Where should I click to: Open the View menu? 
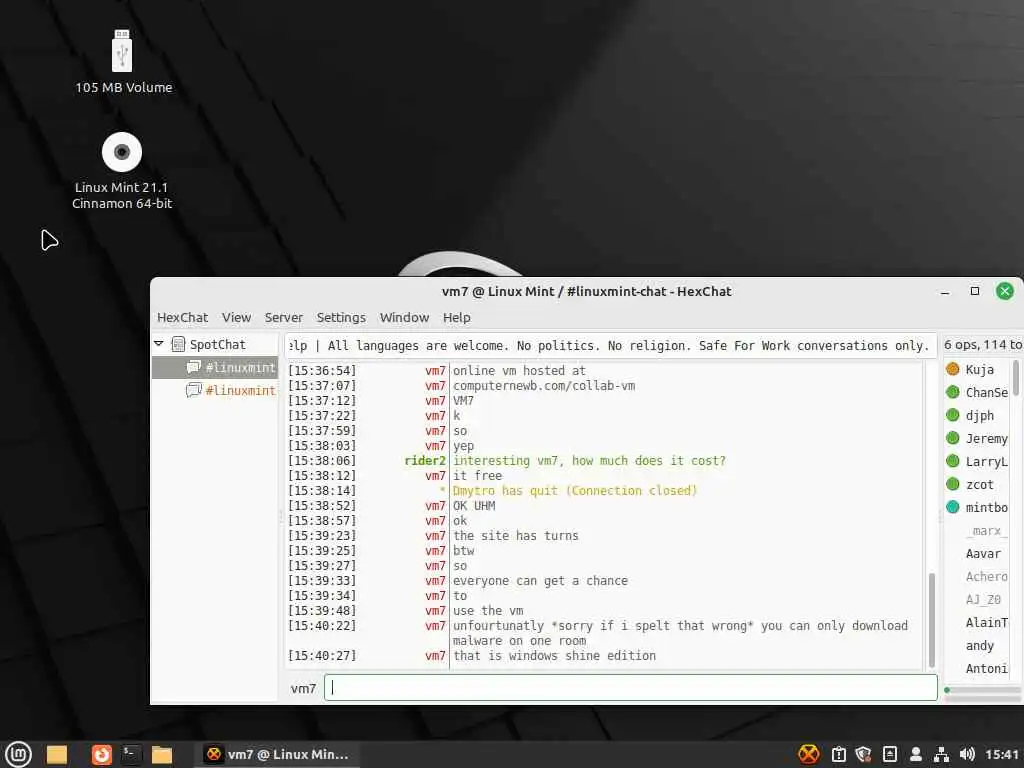(236, 317)
